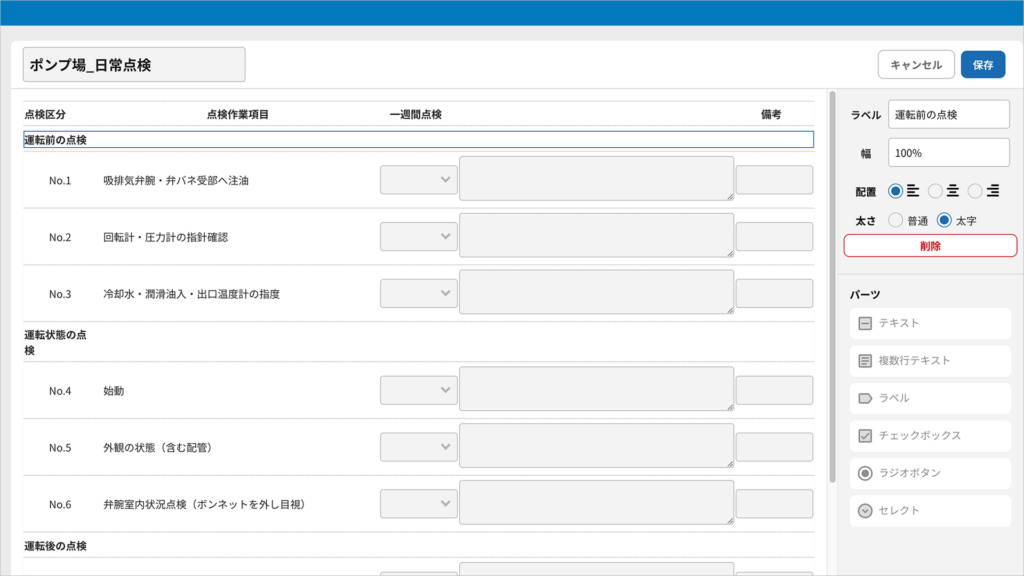Open the dropdown in the No.4 row
1024x576 pixels.
point(419,390)
